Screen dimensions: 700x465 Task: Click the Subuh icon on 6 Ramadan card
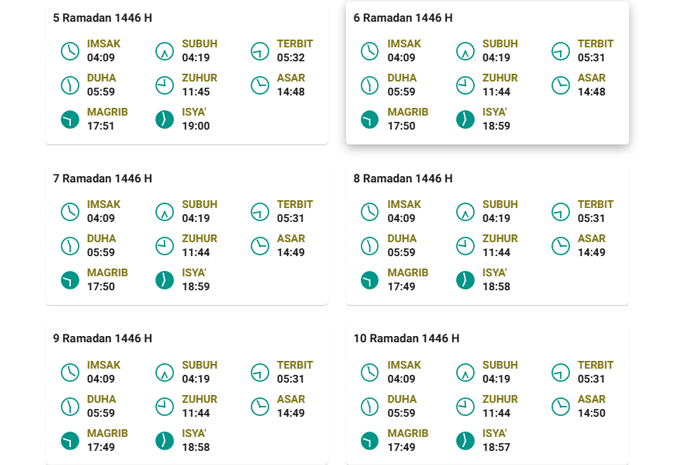(x=465, y=51)
